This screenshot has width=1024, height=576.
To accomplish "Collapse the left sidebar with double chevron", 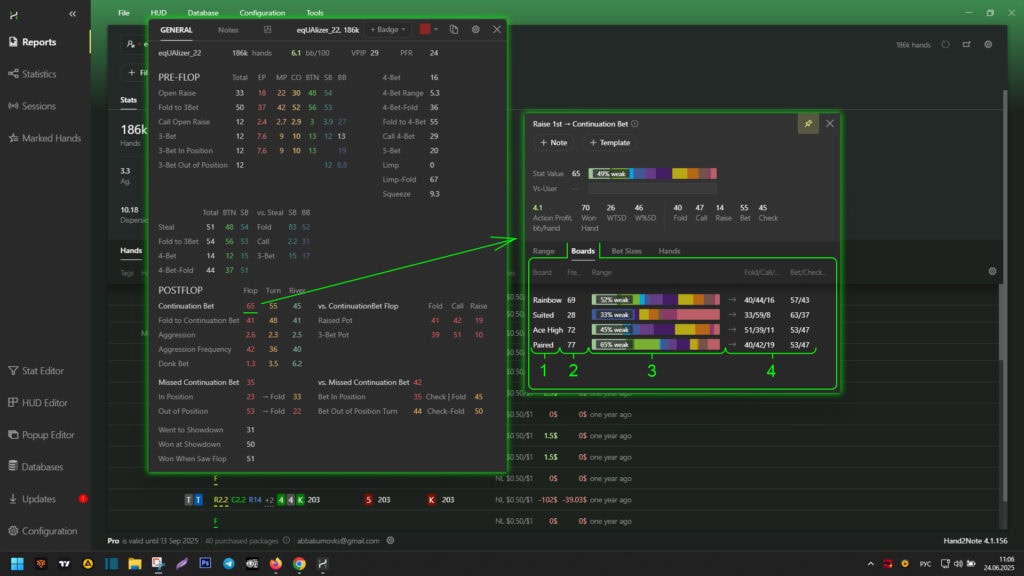I will point(72,13).
